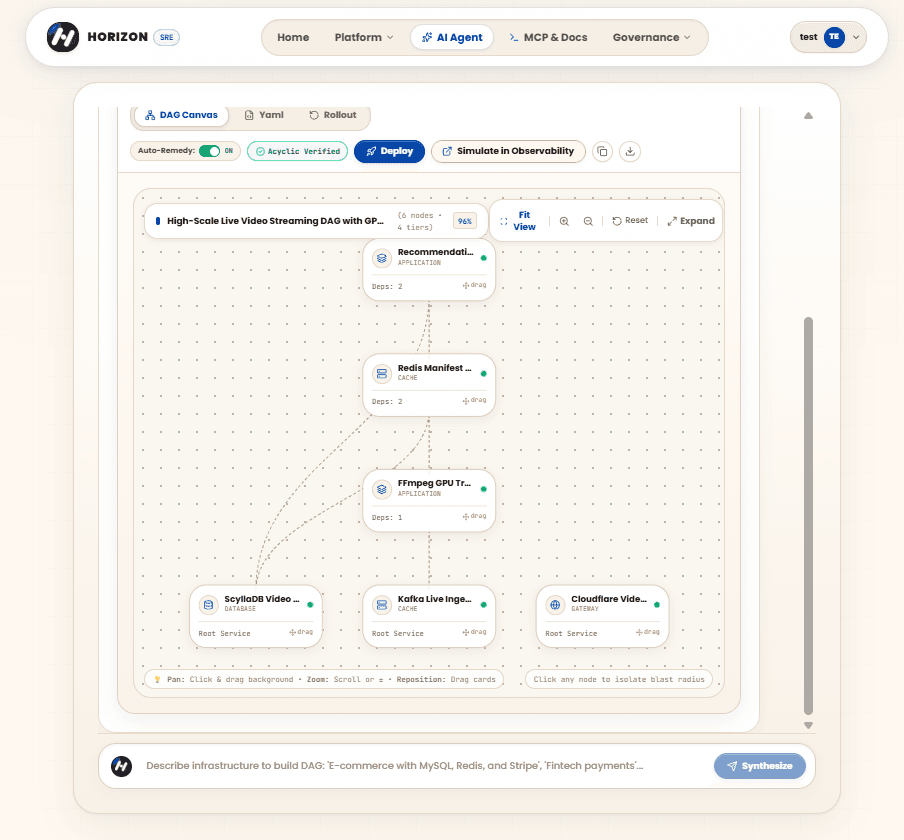Toggle the Auto-Remedy switch
Viewport: 904px width, 840px height.
click(x=209, y=151)
